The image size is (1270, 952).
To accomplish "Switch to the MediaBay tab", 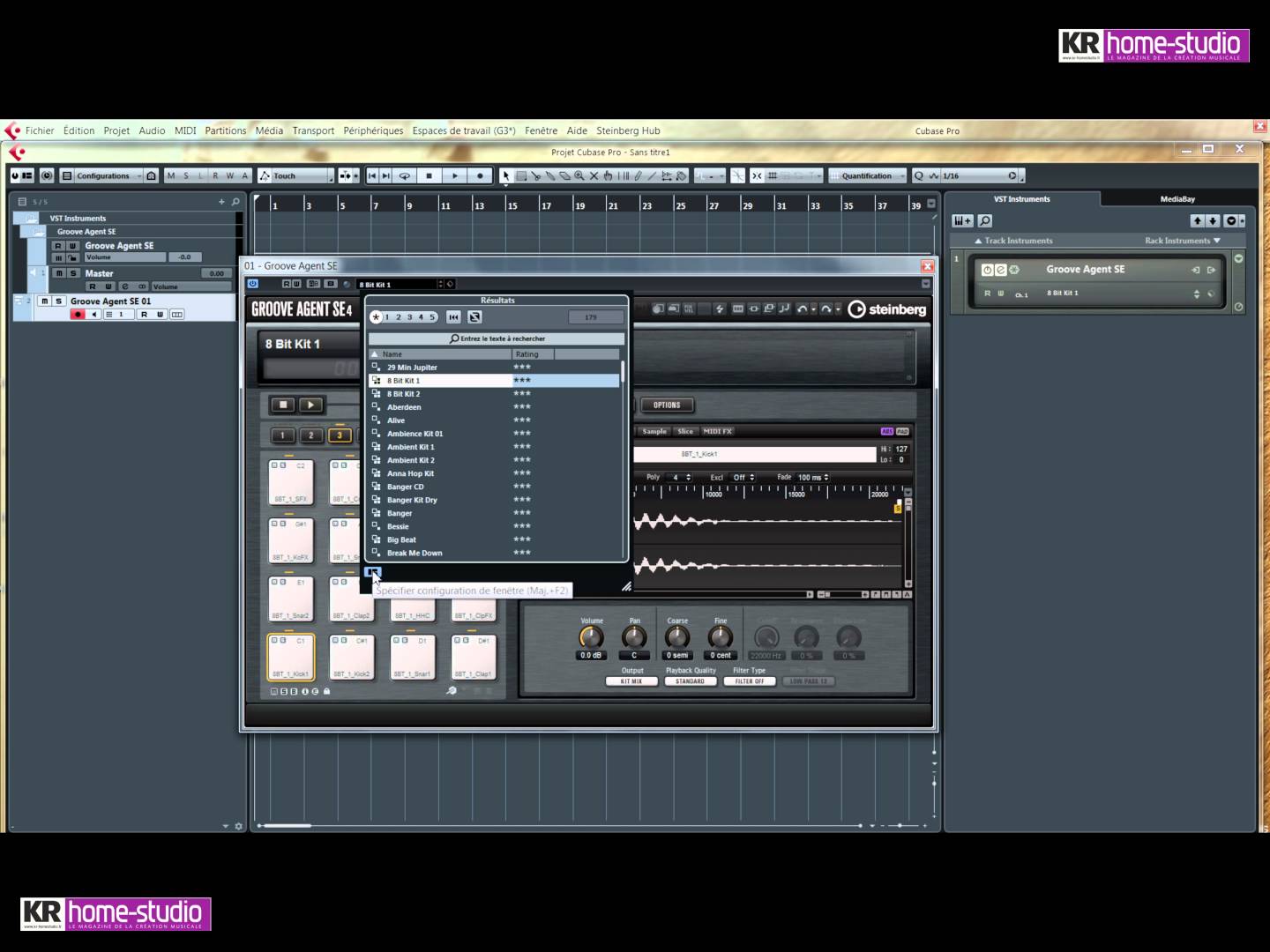I will (x=1177, y=199).
